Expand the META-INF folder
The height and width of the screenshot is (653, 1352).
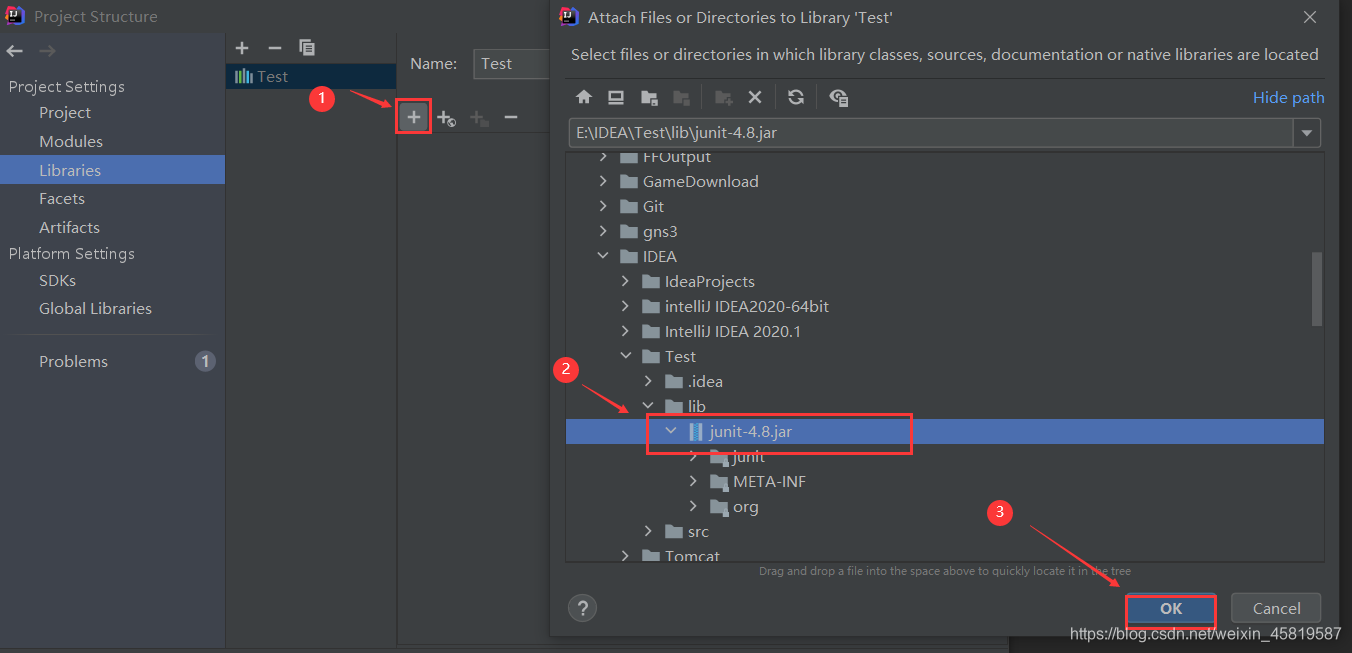[693, 481]
